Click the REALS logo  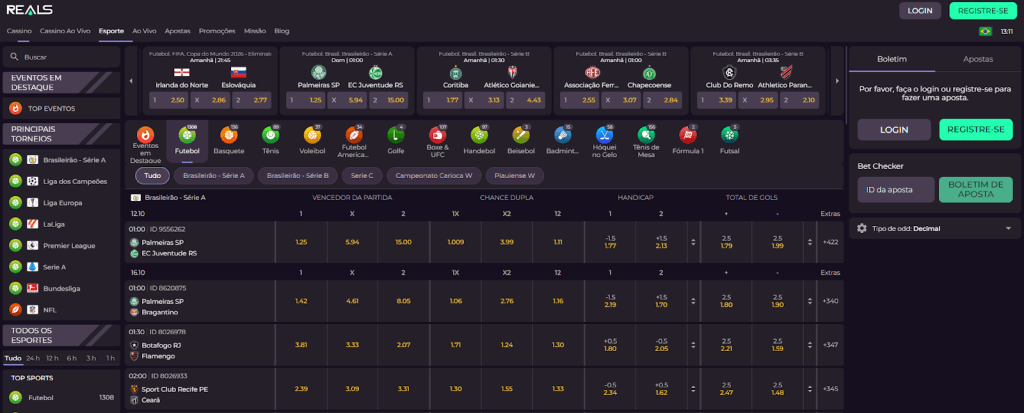click(x=30, y=10)
